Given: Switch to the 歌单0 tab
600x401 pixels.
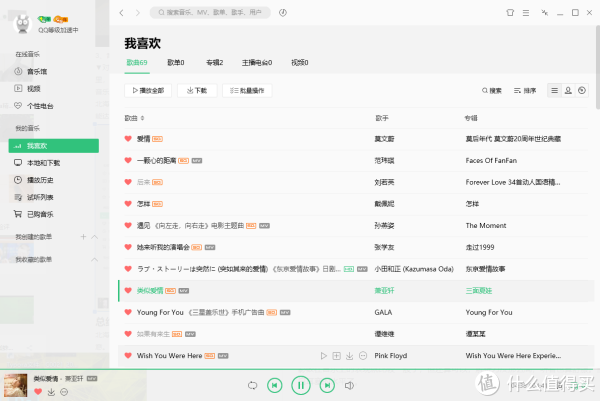Looking at the screenshot, I should tap(176, 62).
